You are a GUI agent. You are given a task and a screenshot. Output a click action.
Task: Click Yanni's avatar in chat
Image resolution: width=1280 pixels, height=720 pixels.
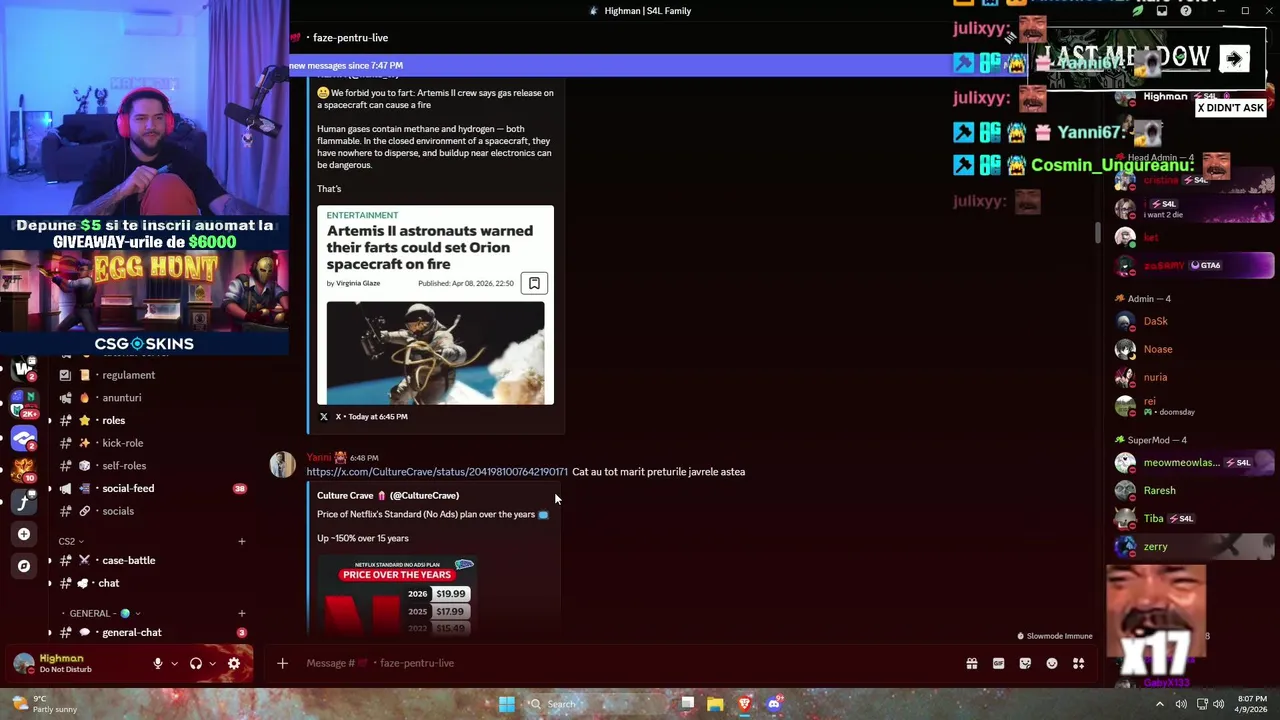coord(283,465)
